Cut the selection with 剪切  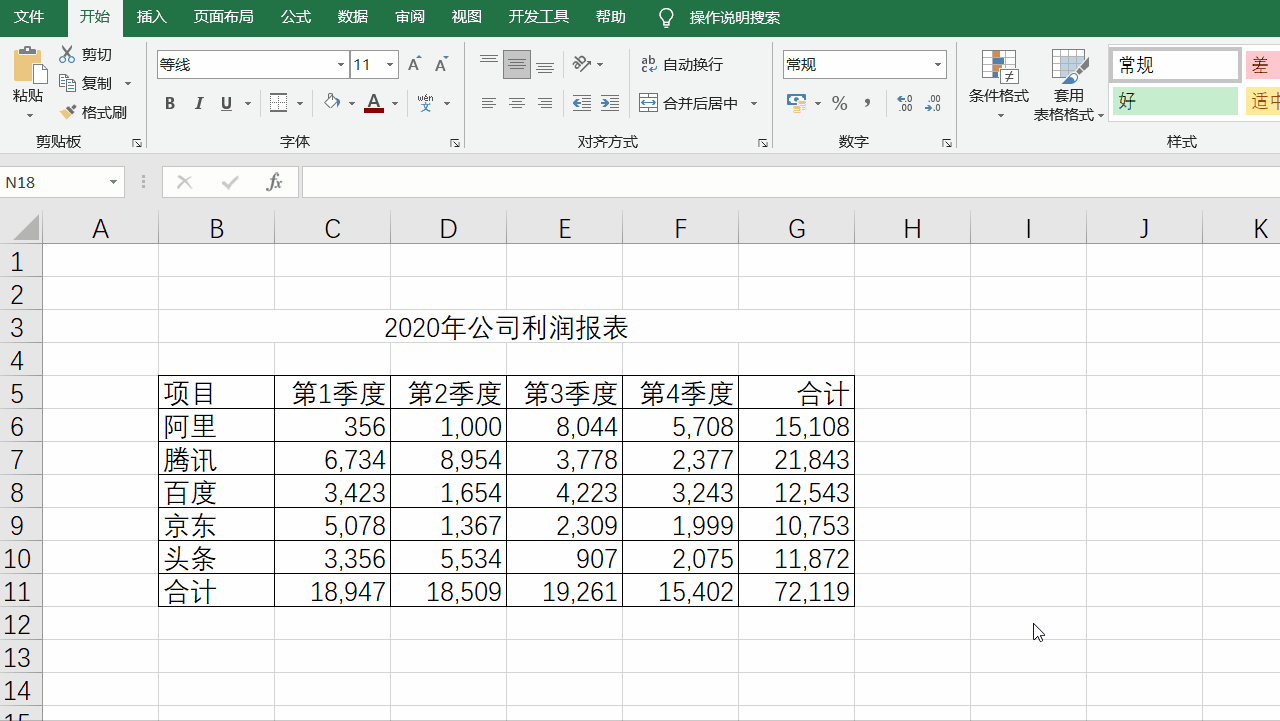[86, 55]
